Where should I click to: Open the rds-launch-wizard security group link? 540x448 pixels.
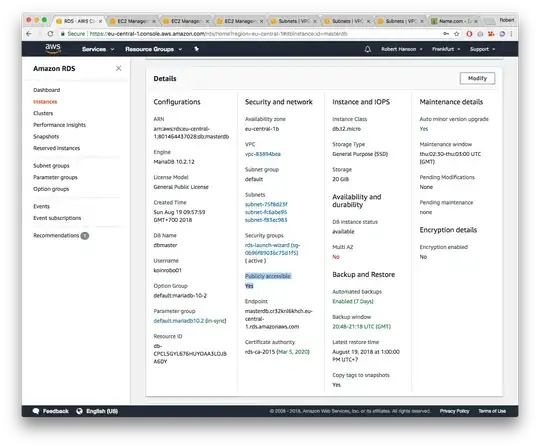coord(272,249)
